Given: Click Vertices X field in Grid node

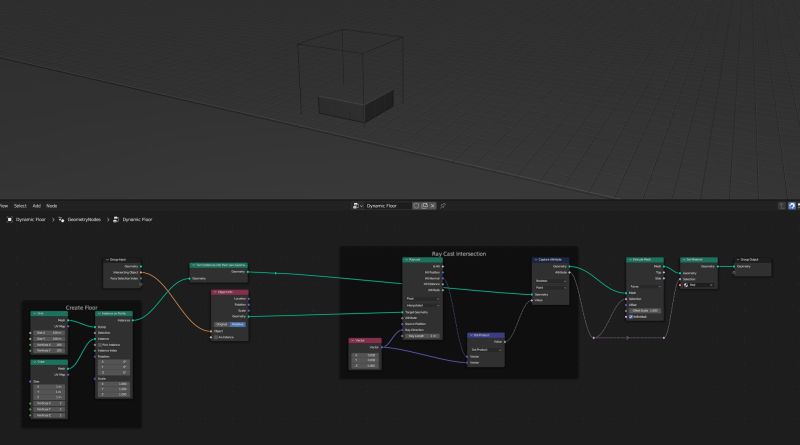Looking at the screenshot, I should pos(49,345).
